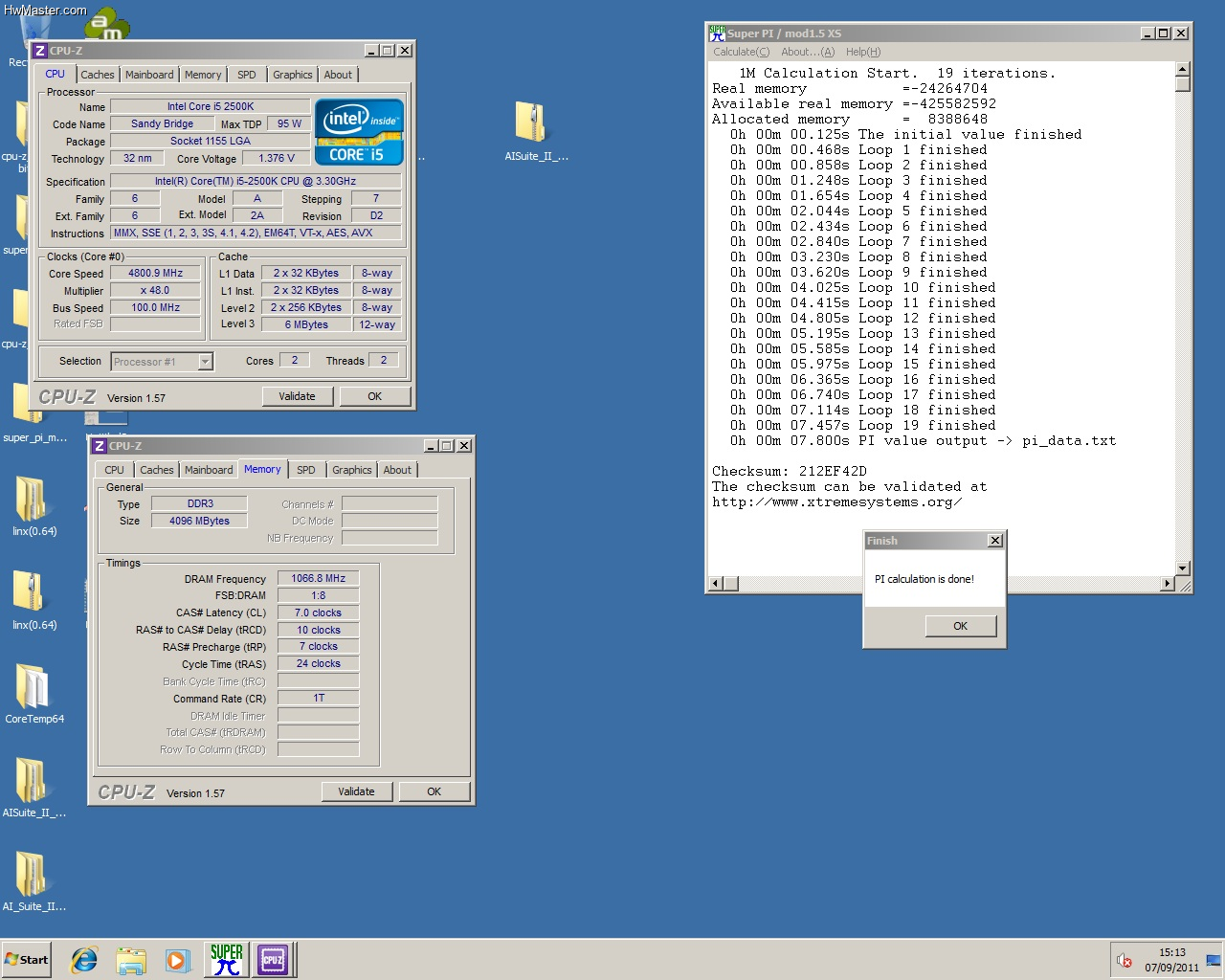Image resolution: width=1225 pixels, height=980 pixels.
Task: Select Mainboard tab in the lower CPU-Z window
Action: [209, 470]
